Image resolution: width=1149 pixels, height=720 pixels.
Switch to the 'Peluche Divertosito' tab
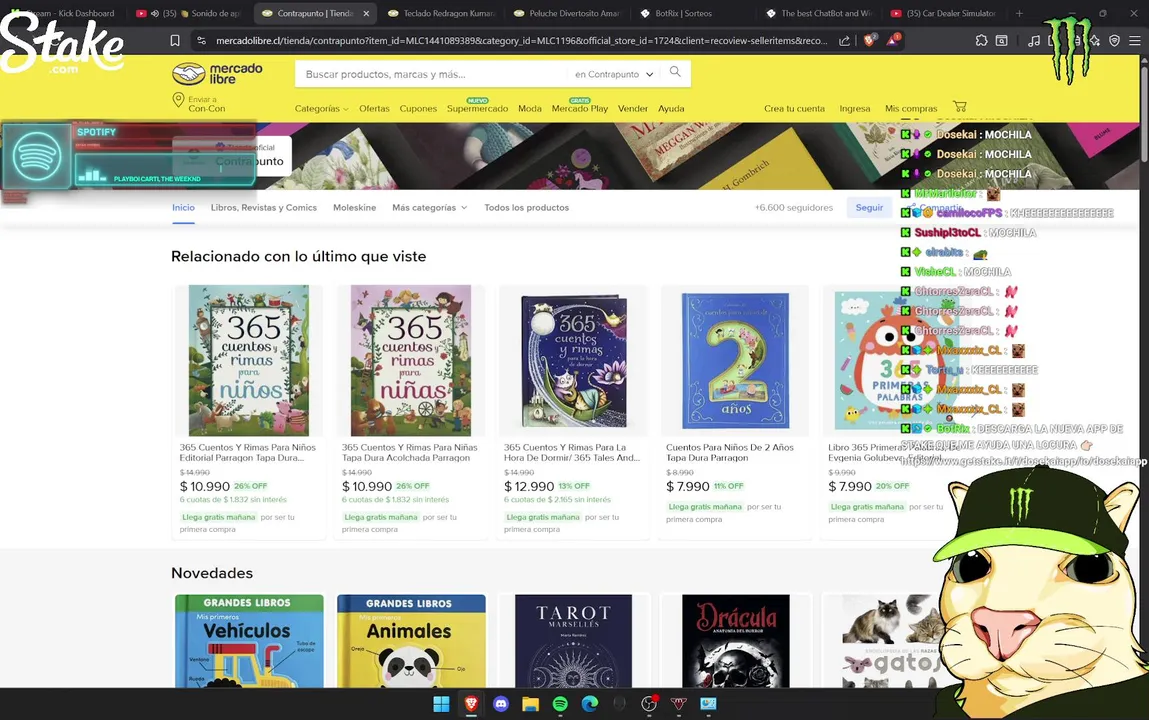pyautogui.click(x=569, y=13)
